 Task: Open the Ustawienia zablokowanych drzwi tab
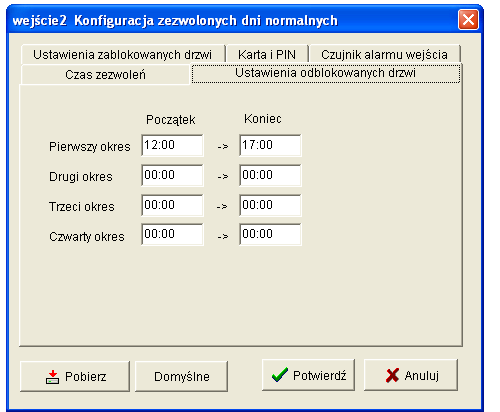click(x=123, y=54)
